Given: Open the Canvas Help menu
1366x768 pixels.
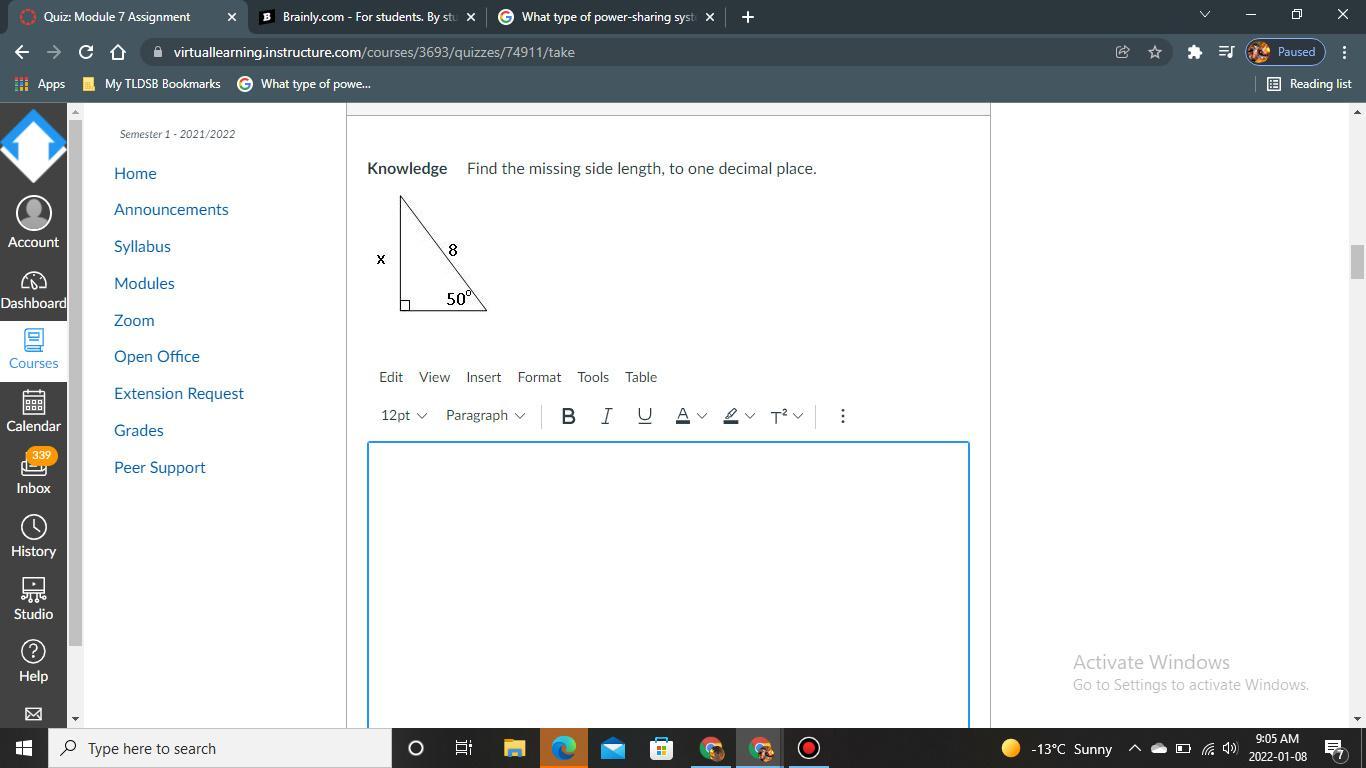Looking at the screenshot, I should tap(33, 661).
